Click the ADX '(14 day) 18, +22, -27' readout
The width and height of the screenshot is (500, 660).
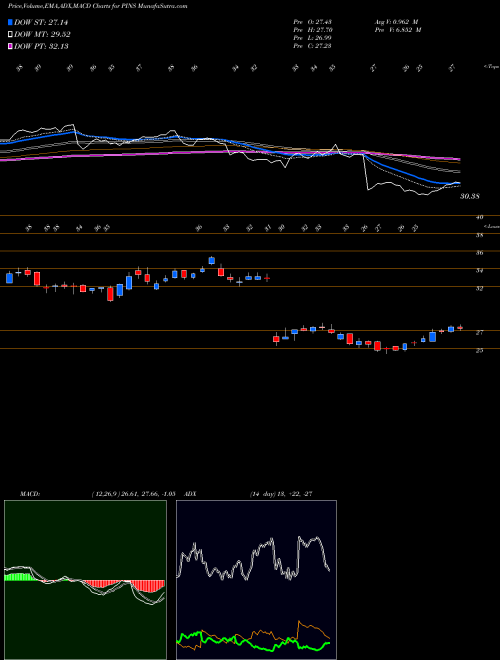[x=280, y=494]
